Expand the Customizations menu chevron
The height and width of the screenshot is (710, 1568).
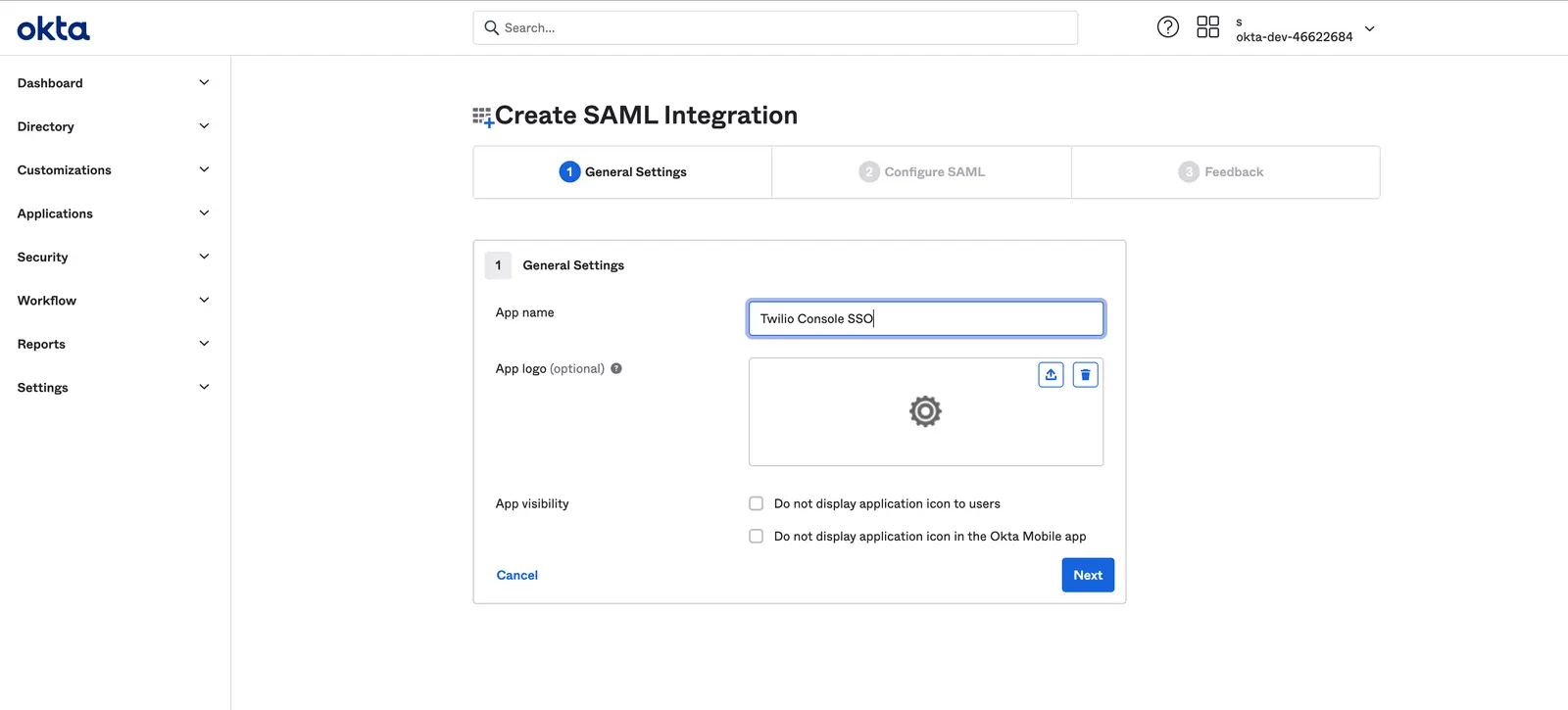[x=204, y=170]
